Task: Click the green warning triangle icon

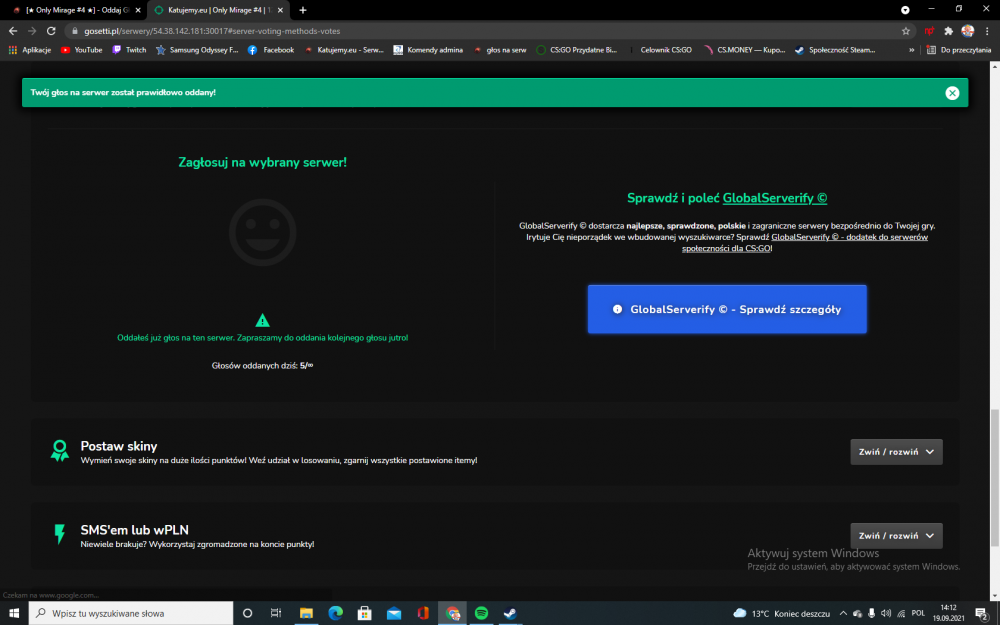Action: pos(262,320)
